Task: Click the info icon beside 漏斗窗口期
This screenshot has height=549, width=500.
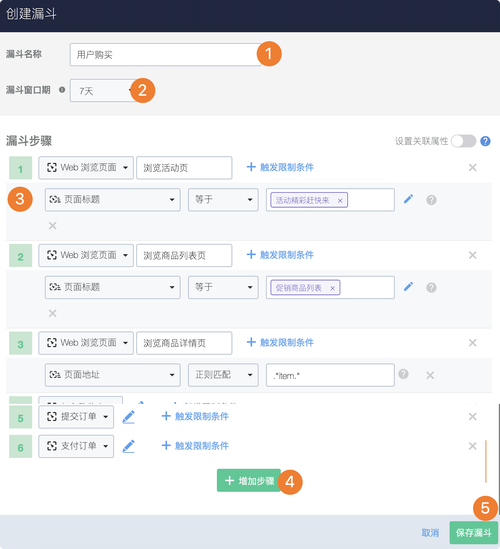Action: (62, 90)
